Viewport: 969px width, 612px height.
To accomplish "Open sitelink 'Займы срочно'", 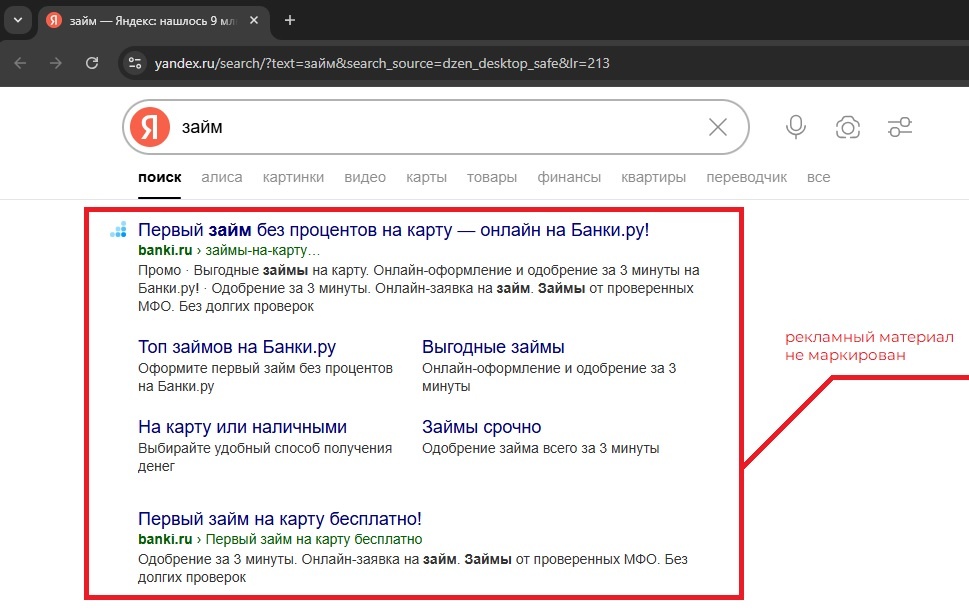I will coord(481,427).
